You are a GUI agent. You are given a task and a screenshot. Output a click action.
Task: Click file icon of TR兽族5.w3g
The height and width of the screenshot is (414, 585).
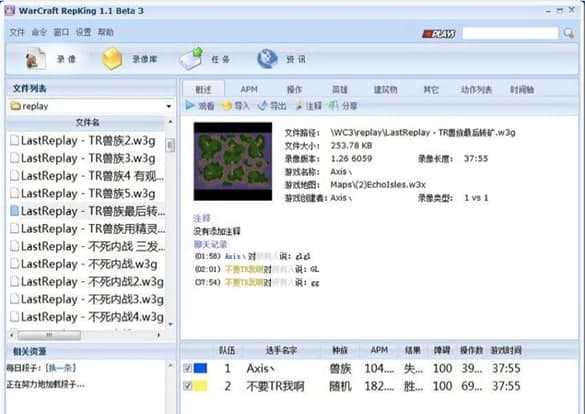click(x=14, y=193)
